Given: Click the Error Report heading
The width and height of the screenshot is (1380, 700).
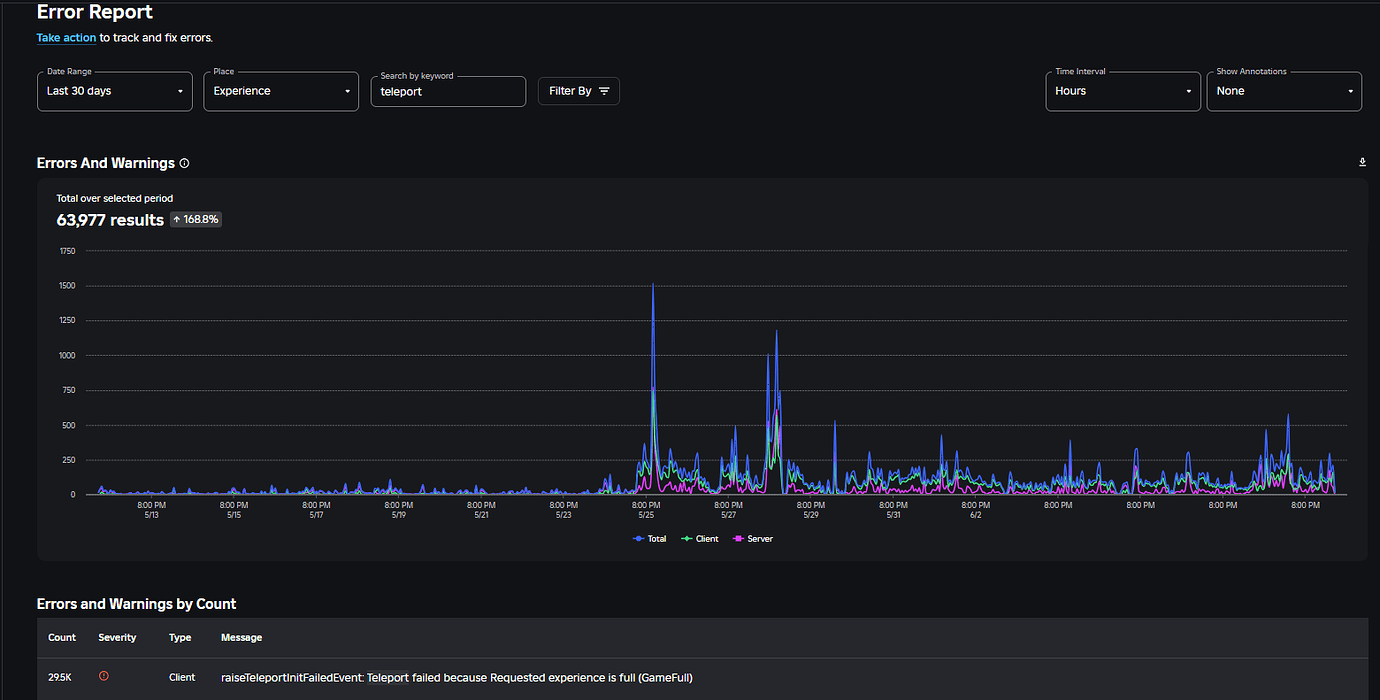Looking at the screenshot, I should tap(95, 12).
